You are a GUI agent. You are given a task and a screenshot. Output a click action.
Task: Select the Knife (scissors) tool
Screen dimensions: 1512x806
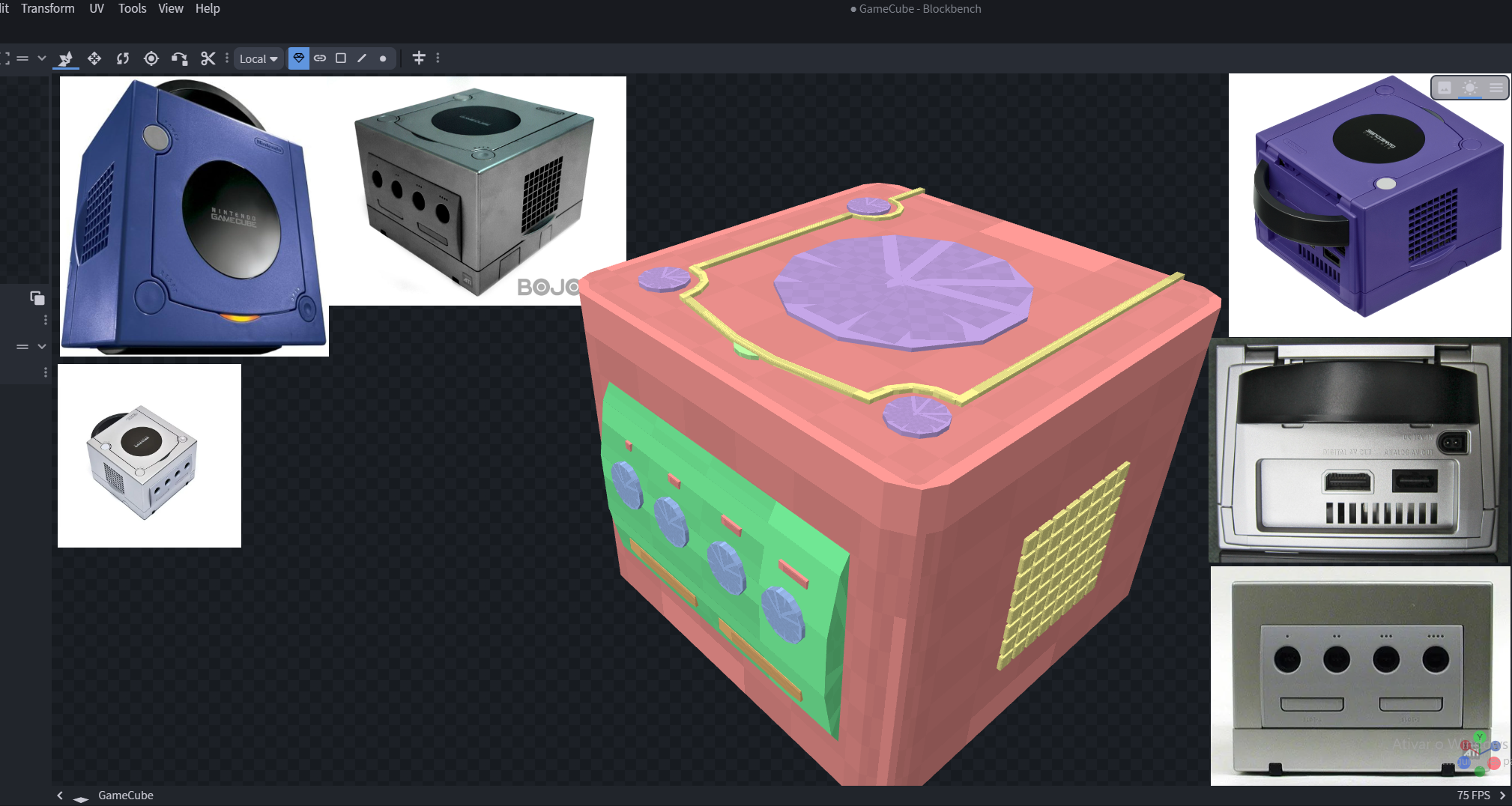pyautogui.click(x=208, y=58)
